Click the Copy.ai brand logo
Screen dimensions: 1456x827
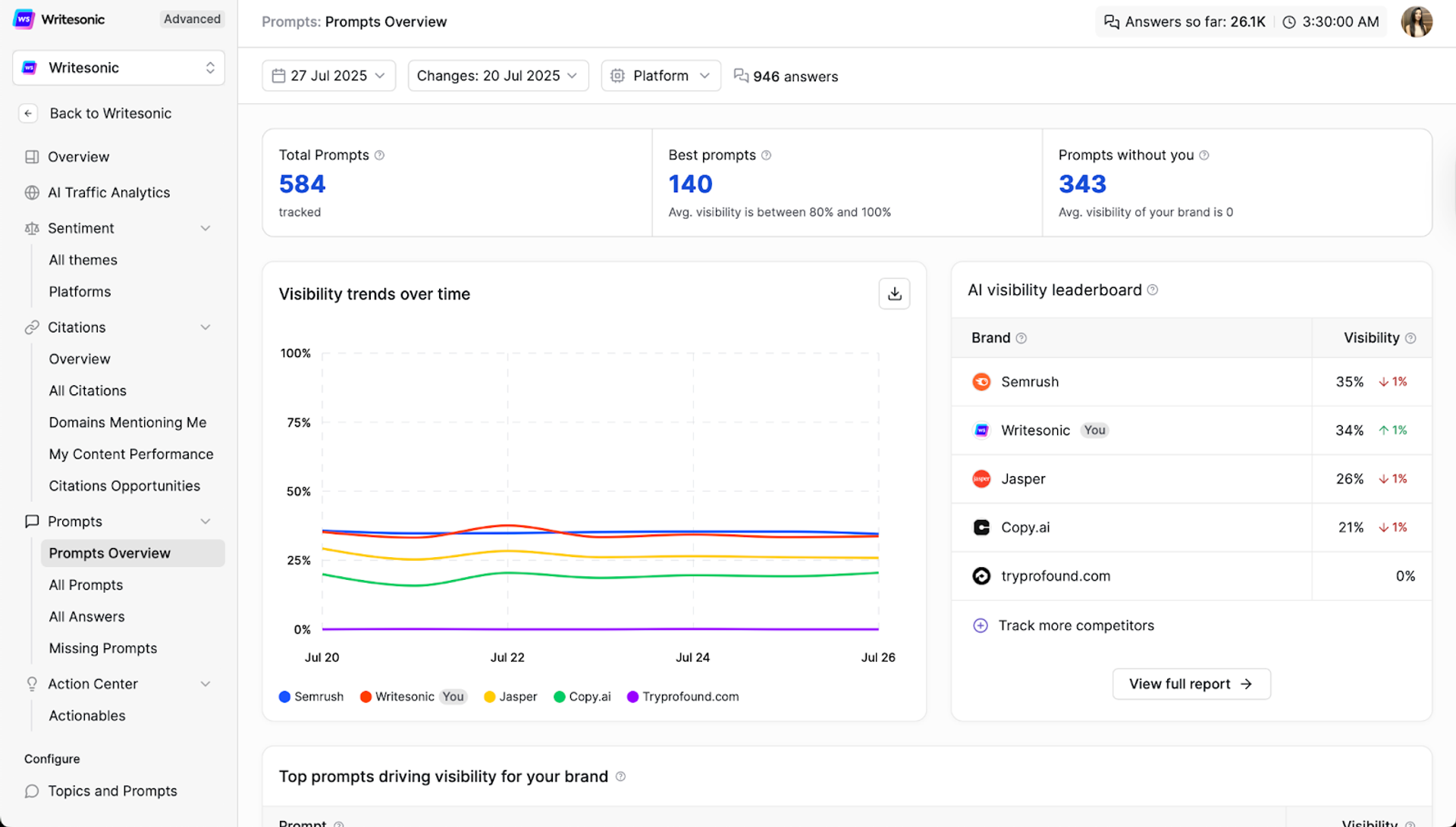pyautogui.click(x=981, y=528)
